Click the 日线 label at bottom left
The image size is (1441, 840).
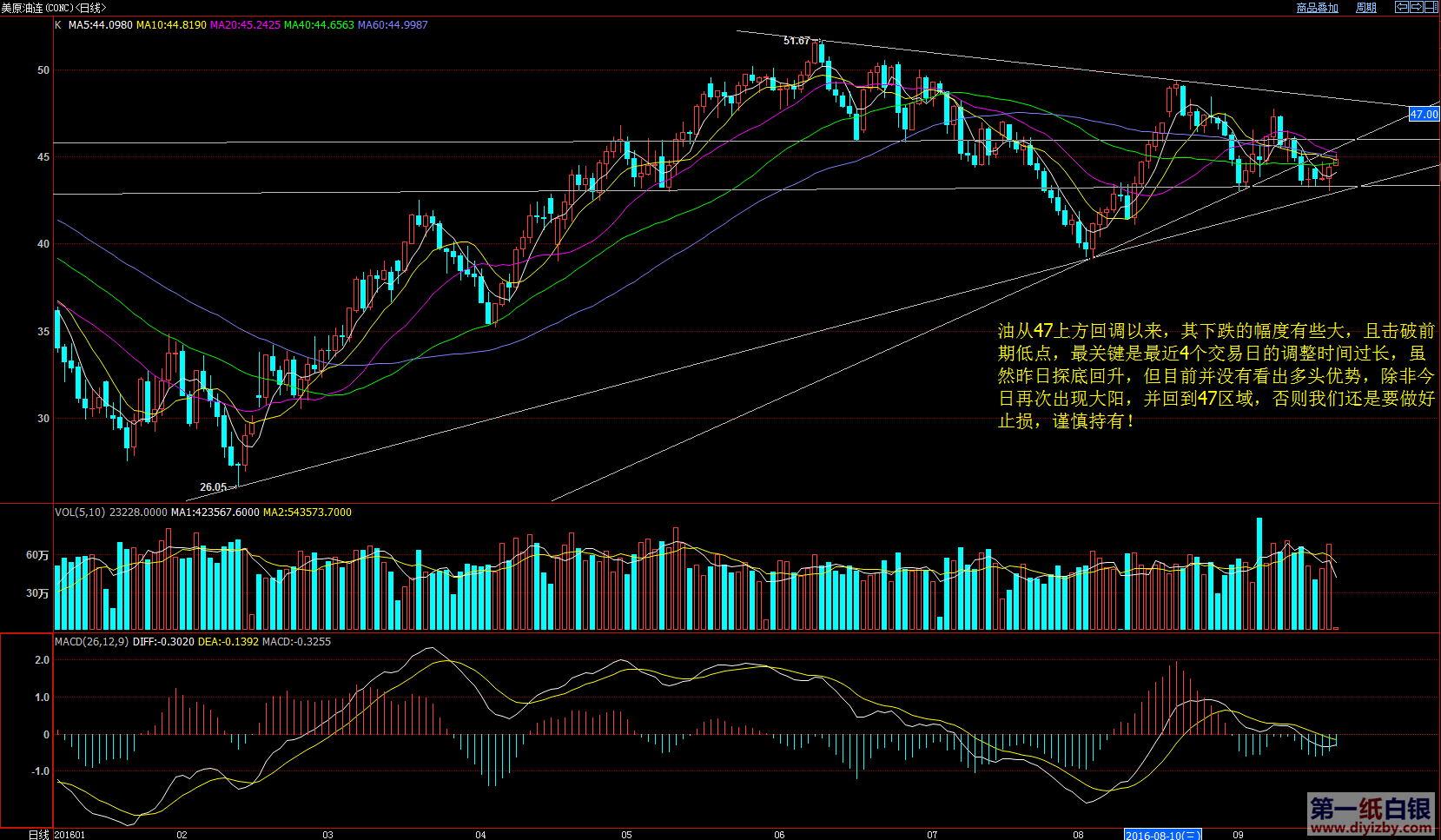pyautogui.click(x=38, y=835)
